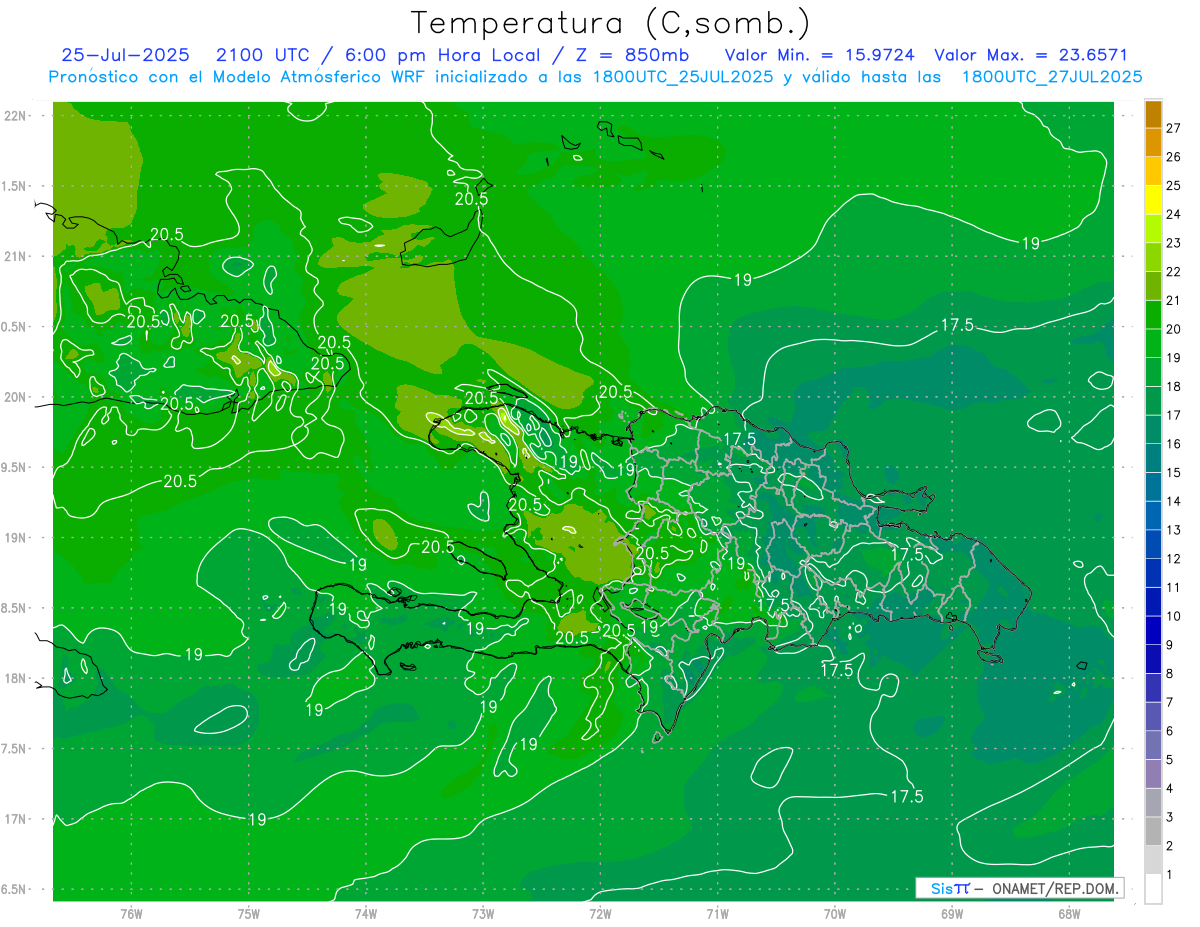
Task: Click the "1800UTC_27JUL2025" valid-until timestamp
Action: 1052,77
